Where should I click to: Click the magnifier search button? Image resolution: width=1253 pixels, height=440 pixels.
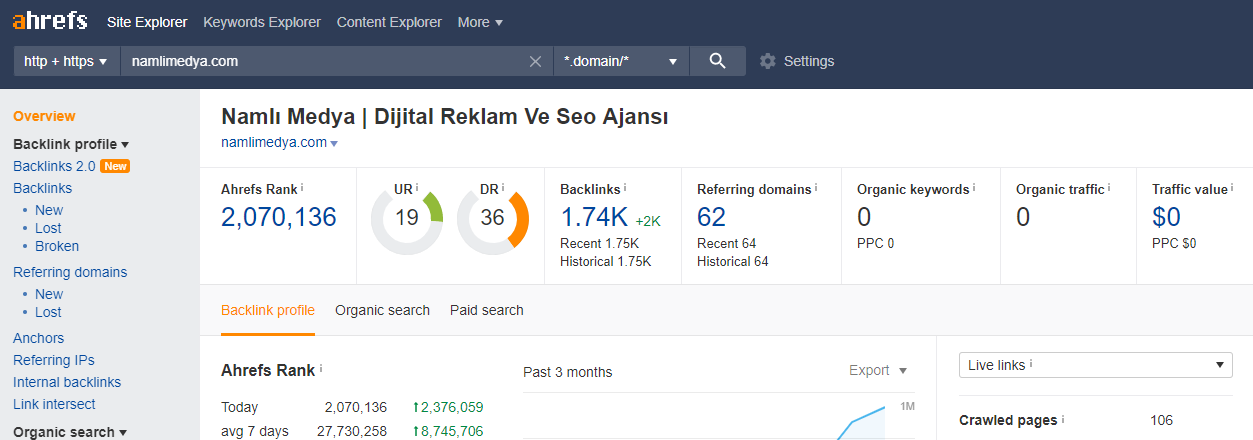pyautogui.click(x=717, y=61)
